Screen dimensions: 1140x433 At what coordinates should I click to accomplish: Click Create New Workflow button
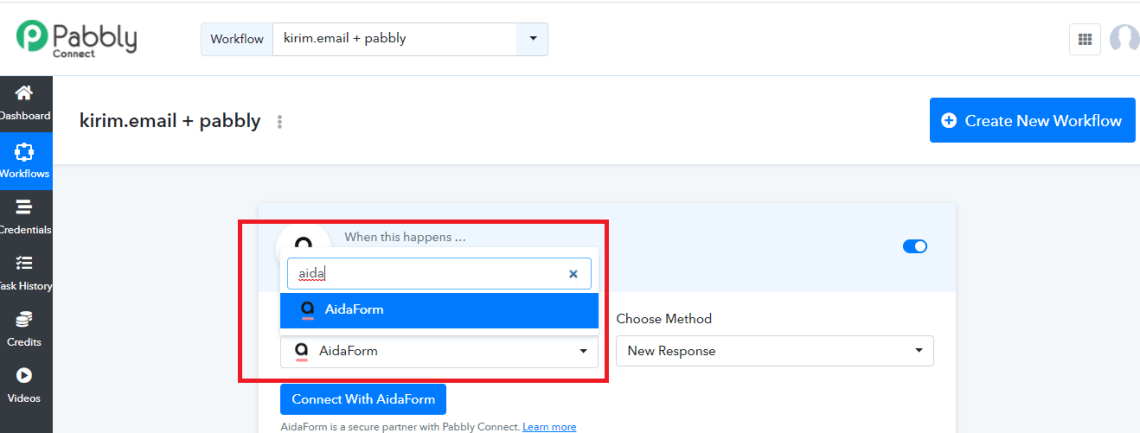click(1032, 121)
